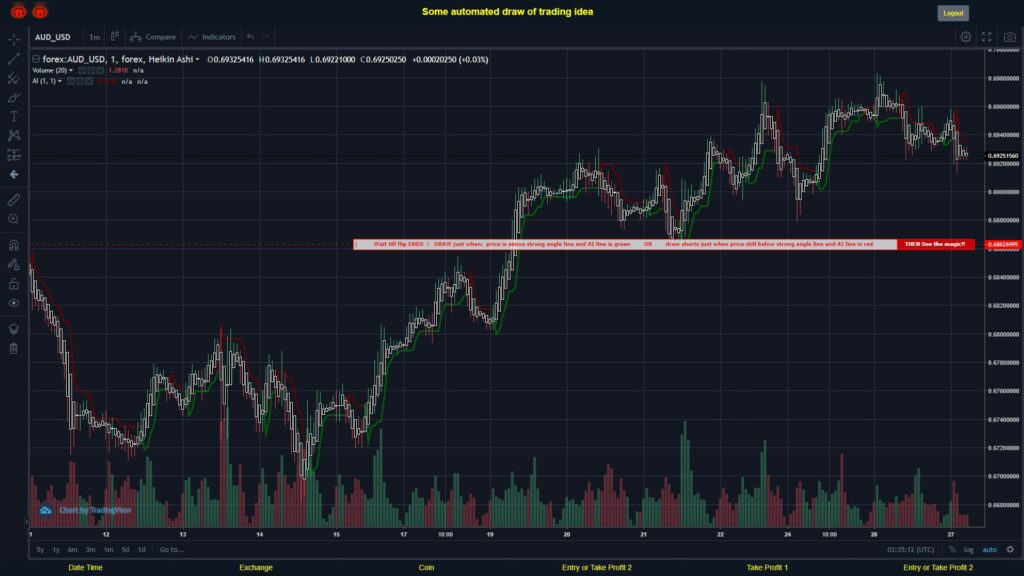Click the Take Profit 1 column header
Viewport: 1024px width, 576px height.
coord(767,568)
